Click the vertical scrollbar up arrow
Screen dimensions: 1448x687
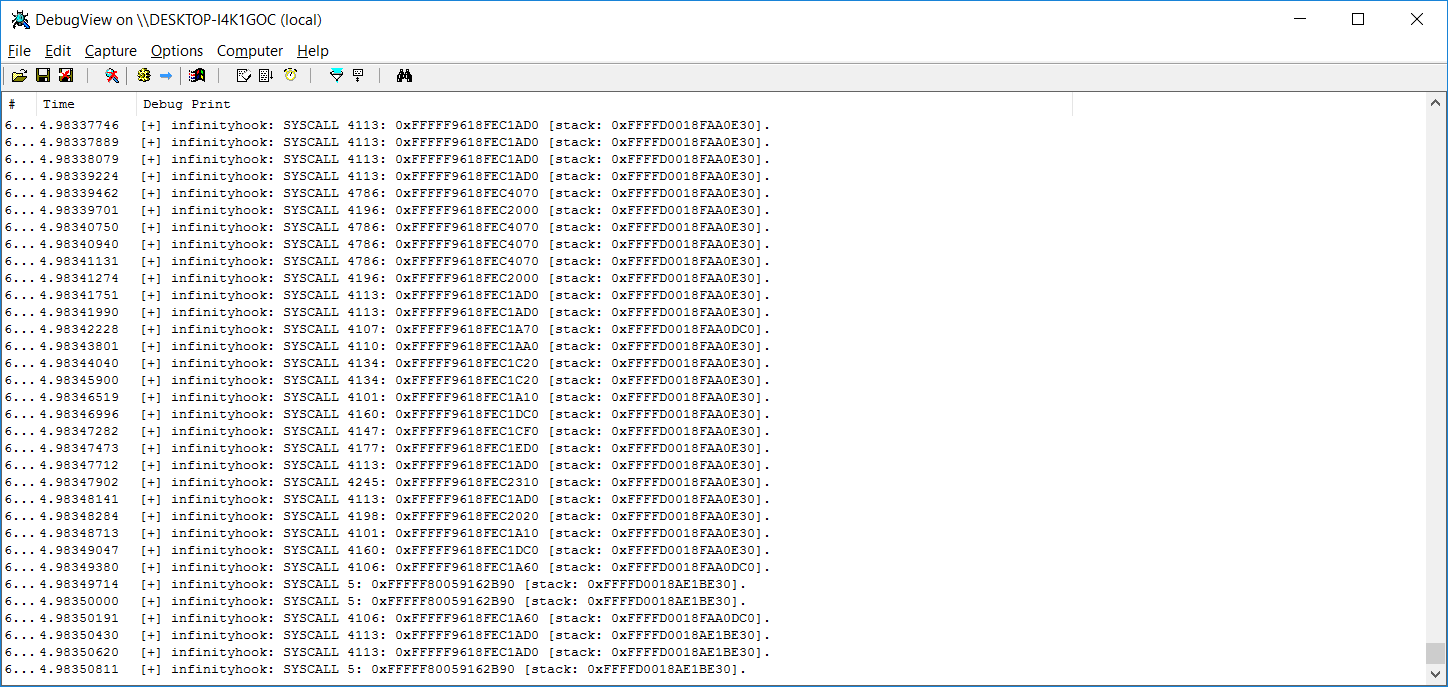point(1436,103)
